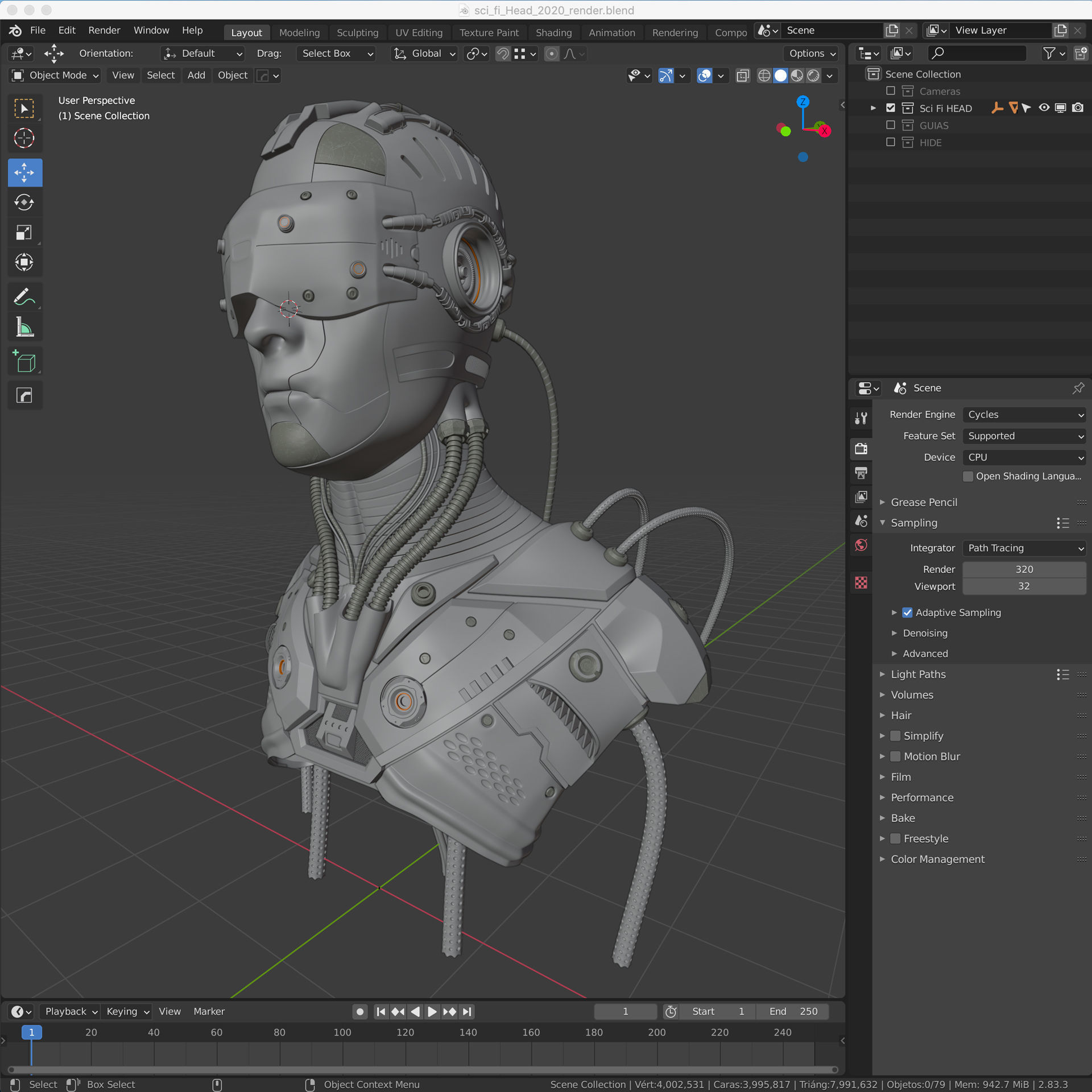Viewport: 1092px width, 1092px height.
Task: Open the Device CPU dropdown
Action: pyautogui.click(x=1024, y=457)
